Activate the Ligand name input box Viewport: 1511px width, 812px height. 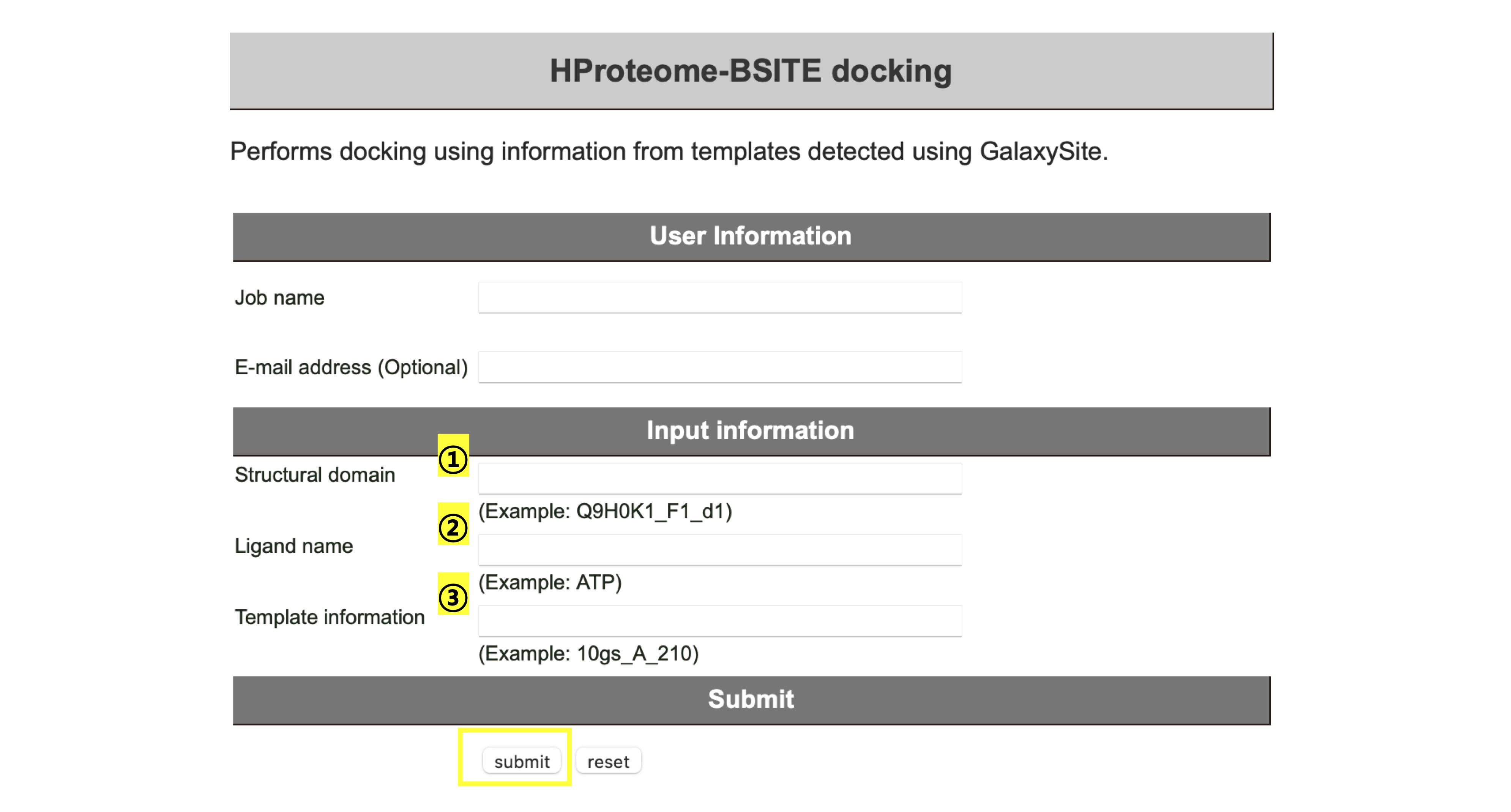tap(720, 550)
